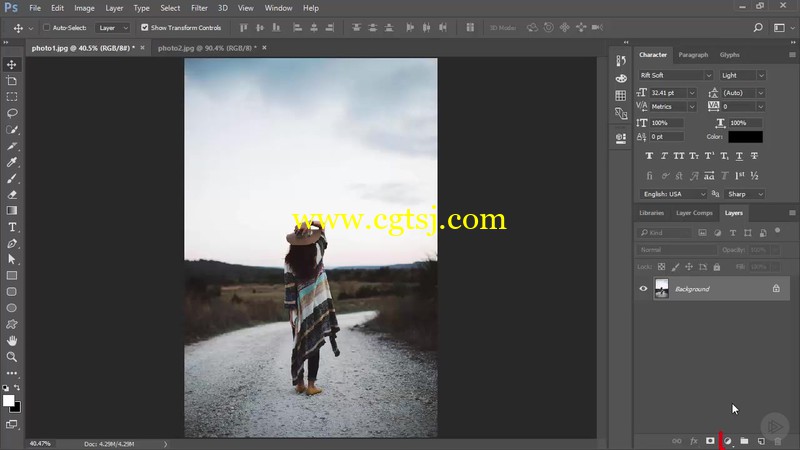800x450 pixels.
Task: Open the Rift Soft font family dropdown
Action: point(709,76)
